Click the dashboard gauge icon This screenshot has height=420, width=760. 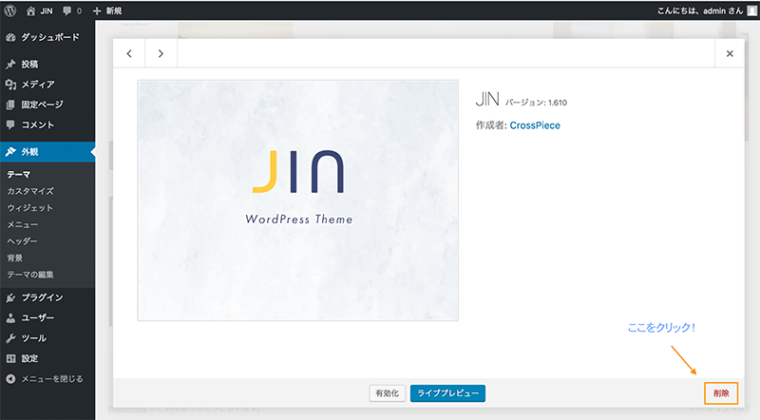pos(11,37)
